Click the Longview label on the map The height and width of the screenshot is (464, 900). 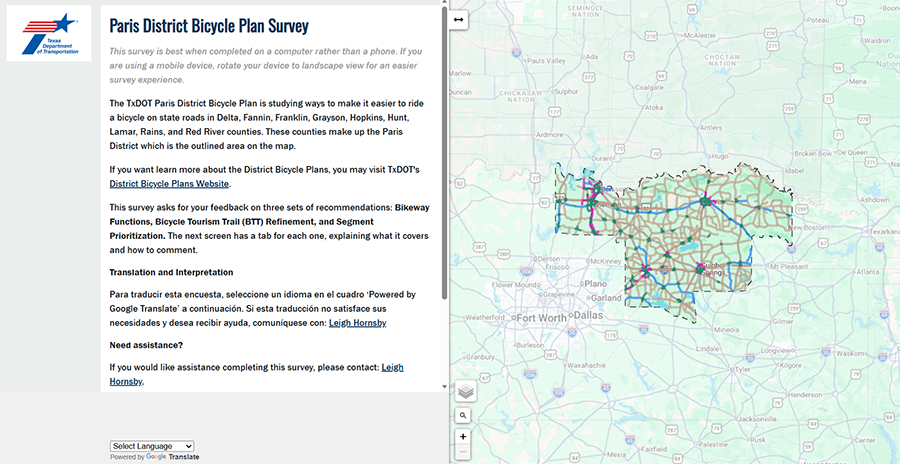point(777,350)
